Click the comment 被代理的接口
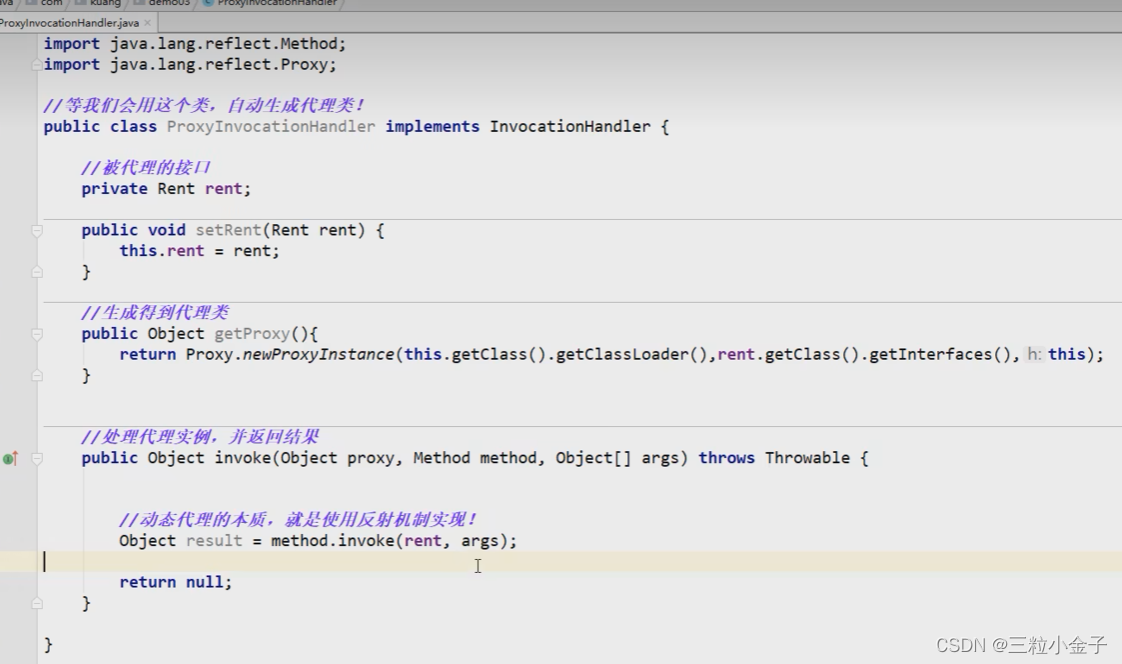 tap(146, 168)
